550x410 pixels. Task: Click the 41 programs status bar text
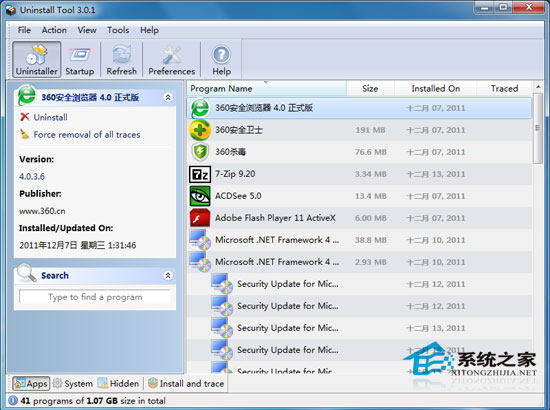(x=93, y=401)
